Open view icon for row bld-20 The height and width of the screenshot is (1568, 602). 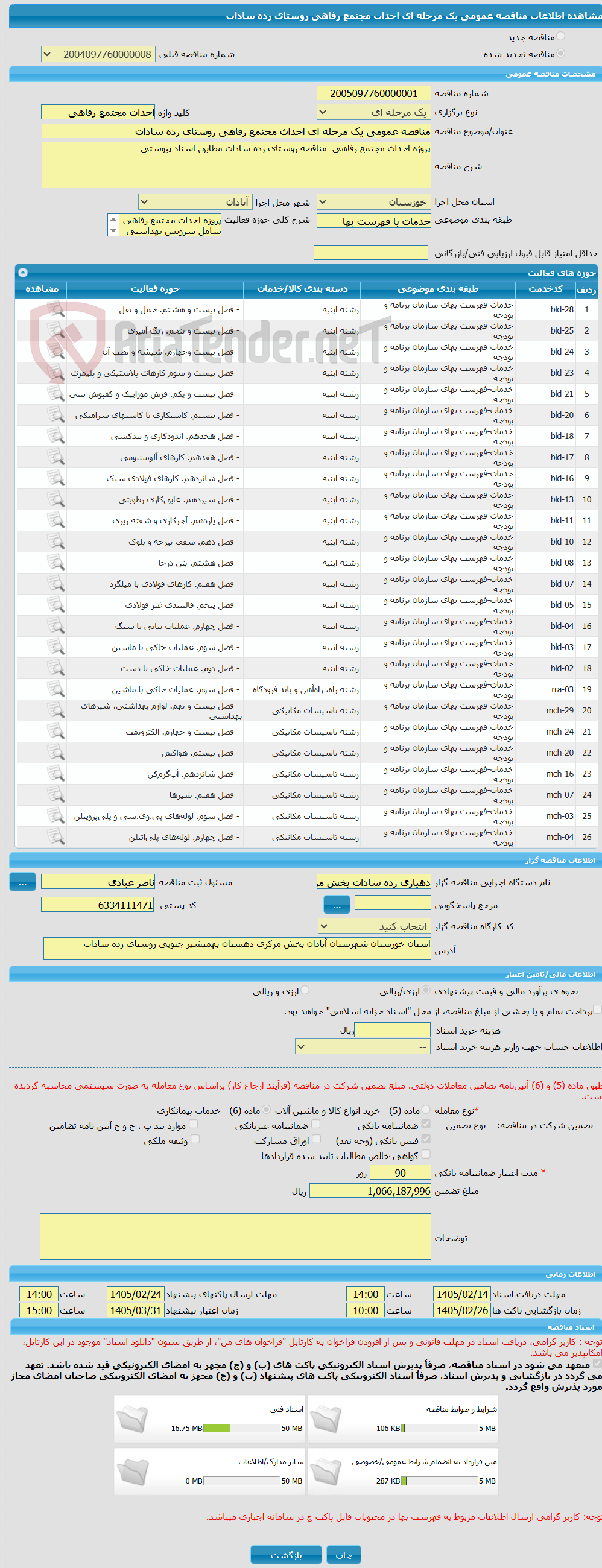coord(55,415)
